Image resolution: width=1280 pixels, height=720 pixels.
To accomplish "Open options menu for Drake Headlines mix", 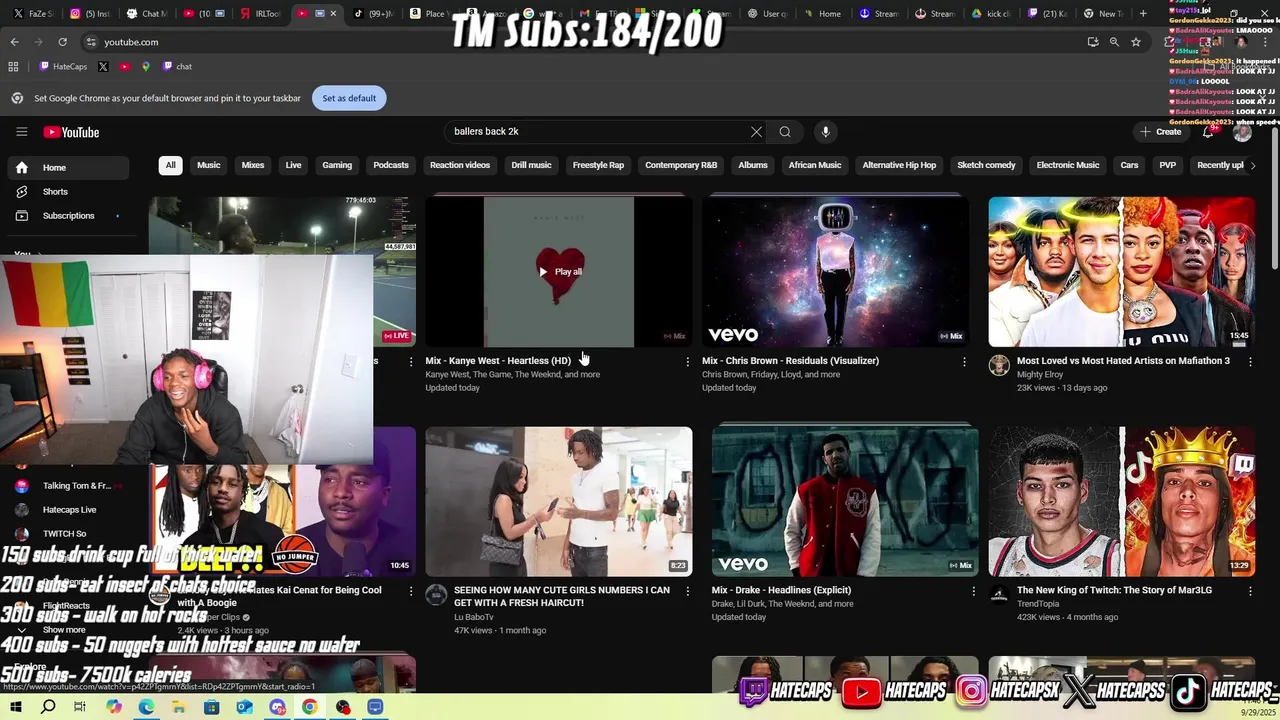I will click(x=974, y=591).
